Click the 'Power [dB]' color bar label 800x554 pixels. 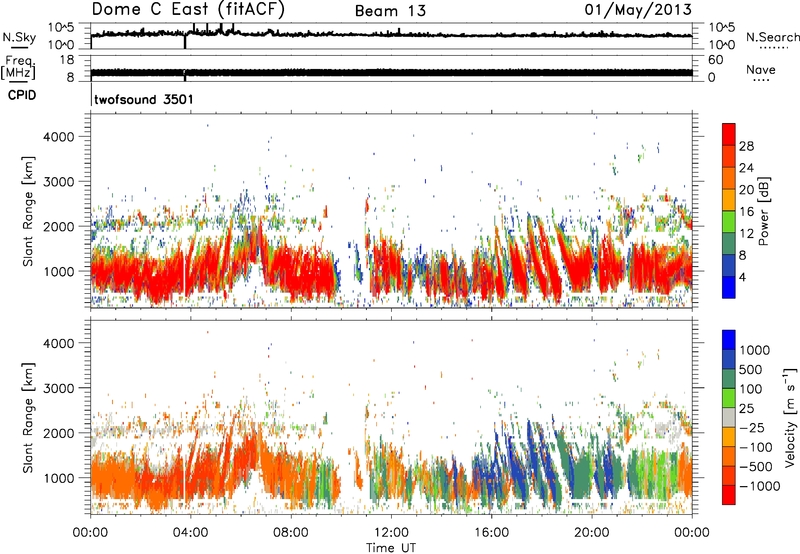pos(764,211)
